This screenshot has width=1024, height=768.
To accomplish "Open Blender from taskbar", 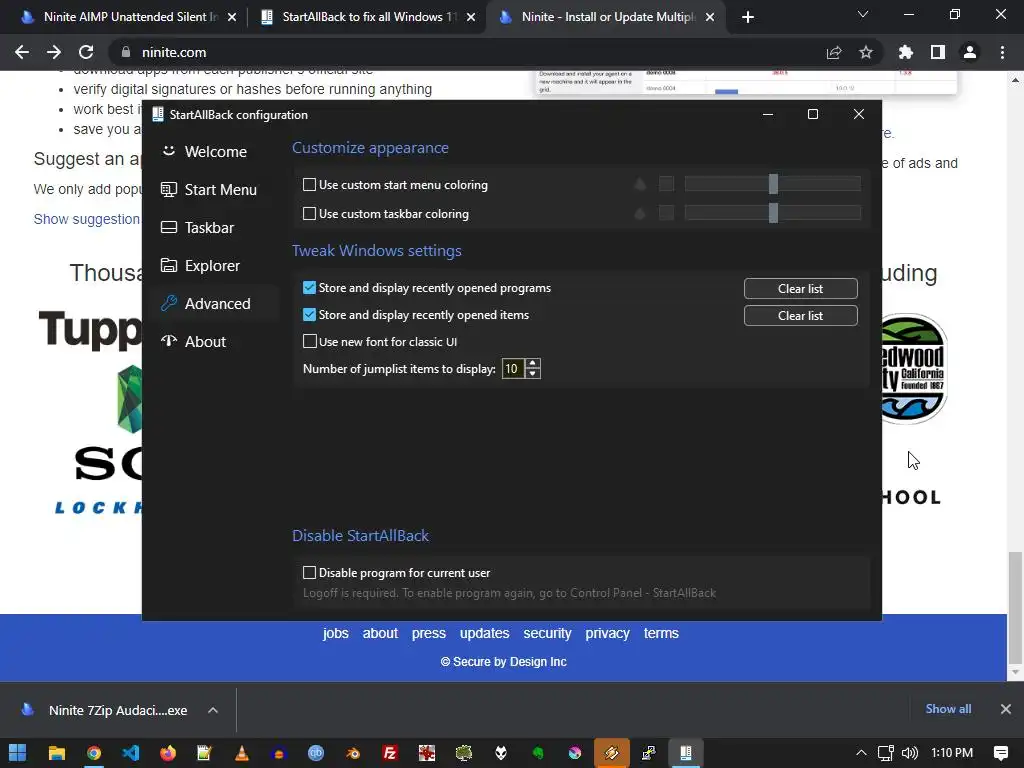I will [x=353, y=753].
